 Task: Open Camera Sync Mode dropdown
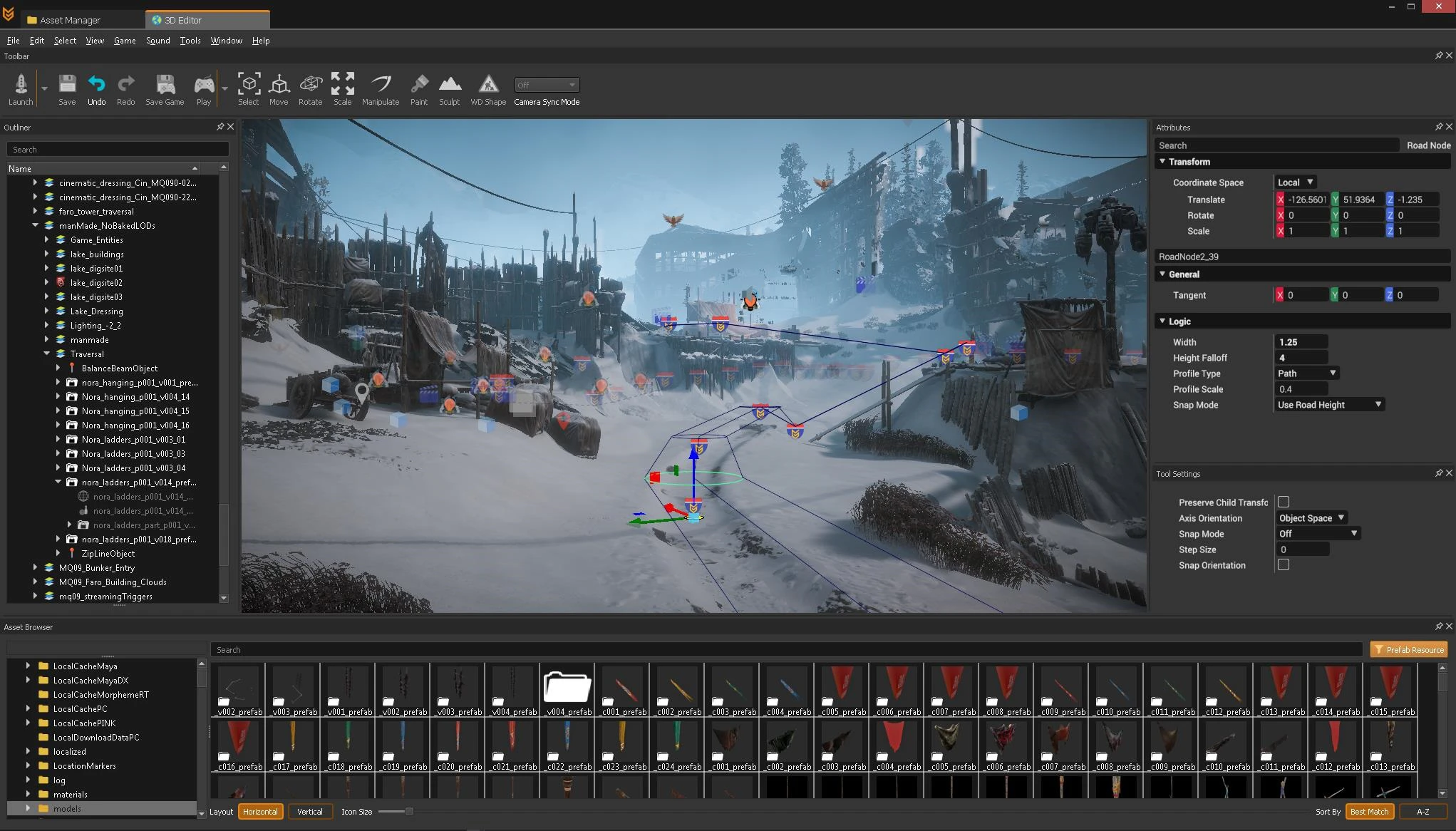tap(547, 86)
